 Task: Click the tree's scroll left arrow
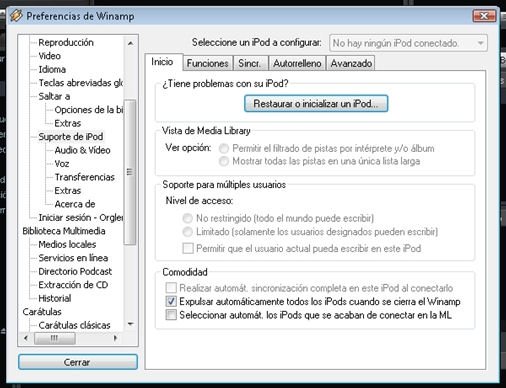[x=26, y=338]
